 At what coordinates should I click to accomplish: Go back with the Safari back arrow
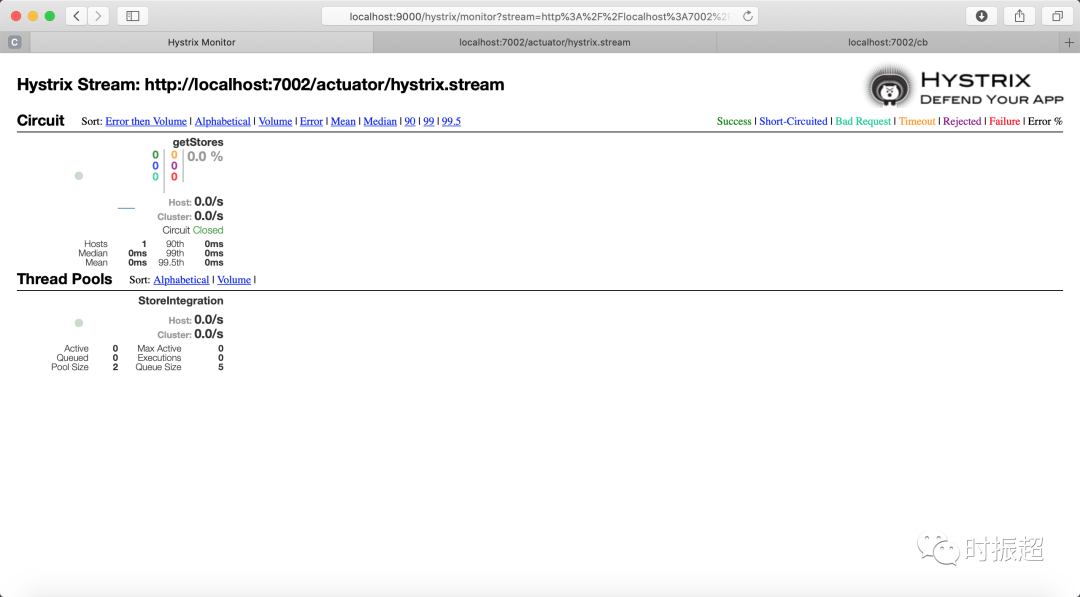pyautogui.click(x=76, y=16)
